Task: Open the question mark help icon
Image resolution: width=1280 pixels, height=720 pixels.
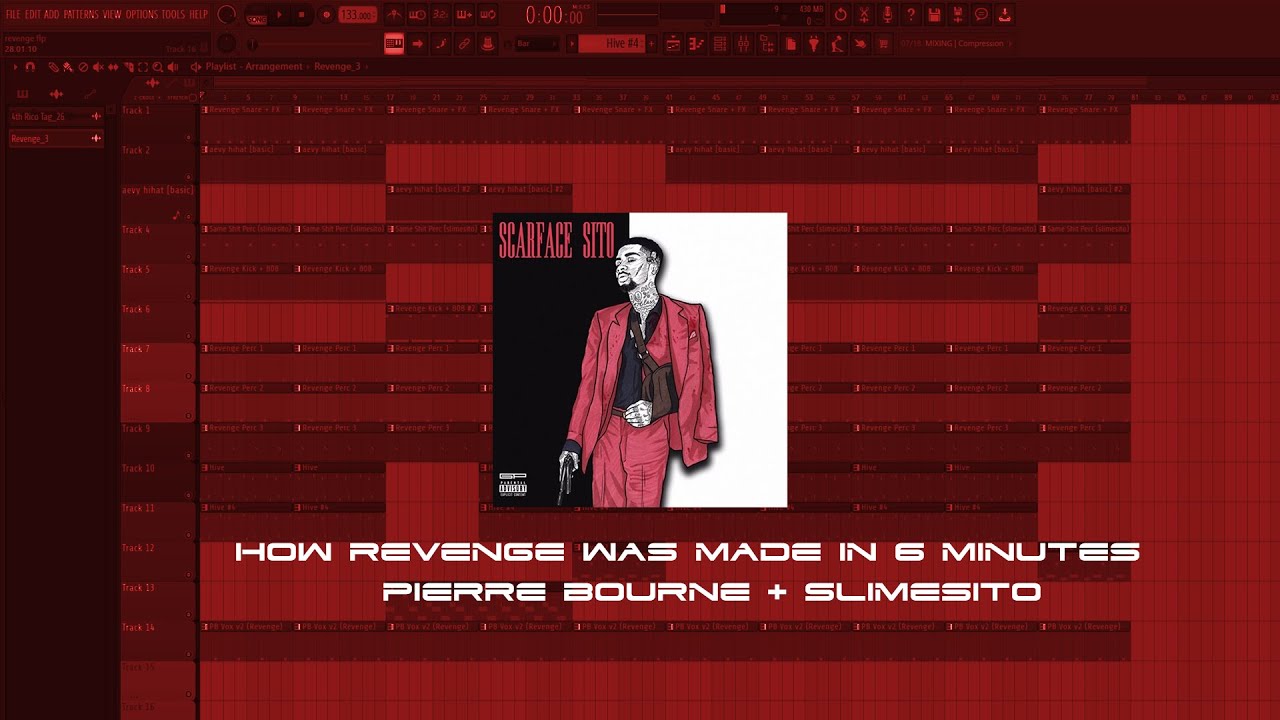Action: tap(911, 15)
